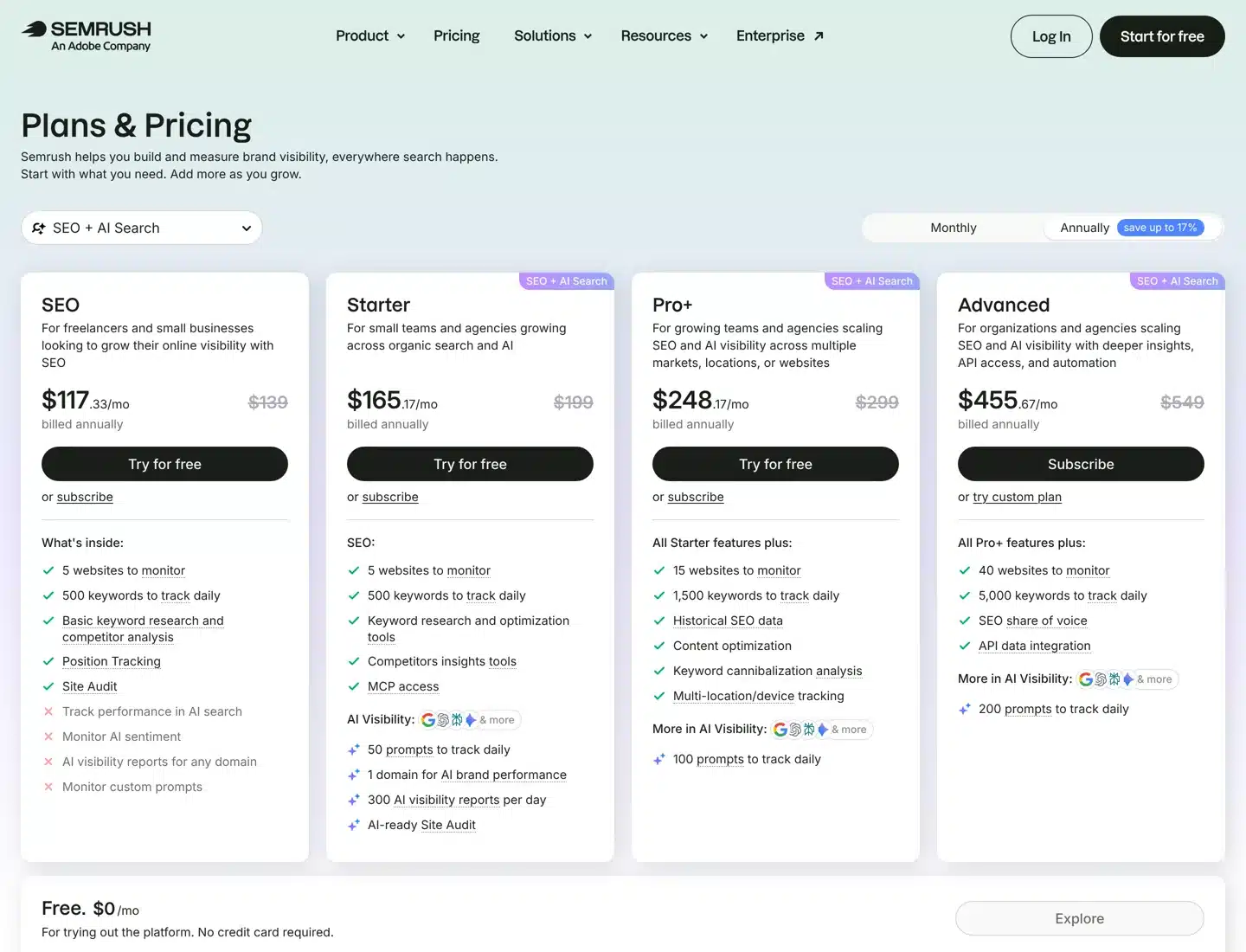Viewport: 1246px width, 952px height.
Task: Open the Solutions menu
Action: tap(553, 35)
